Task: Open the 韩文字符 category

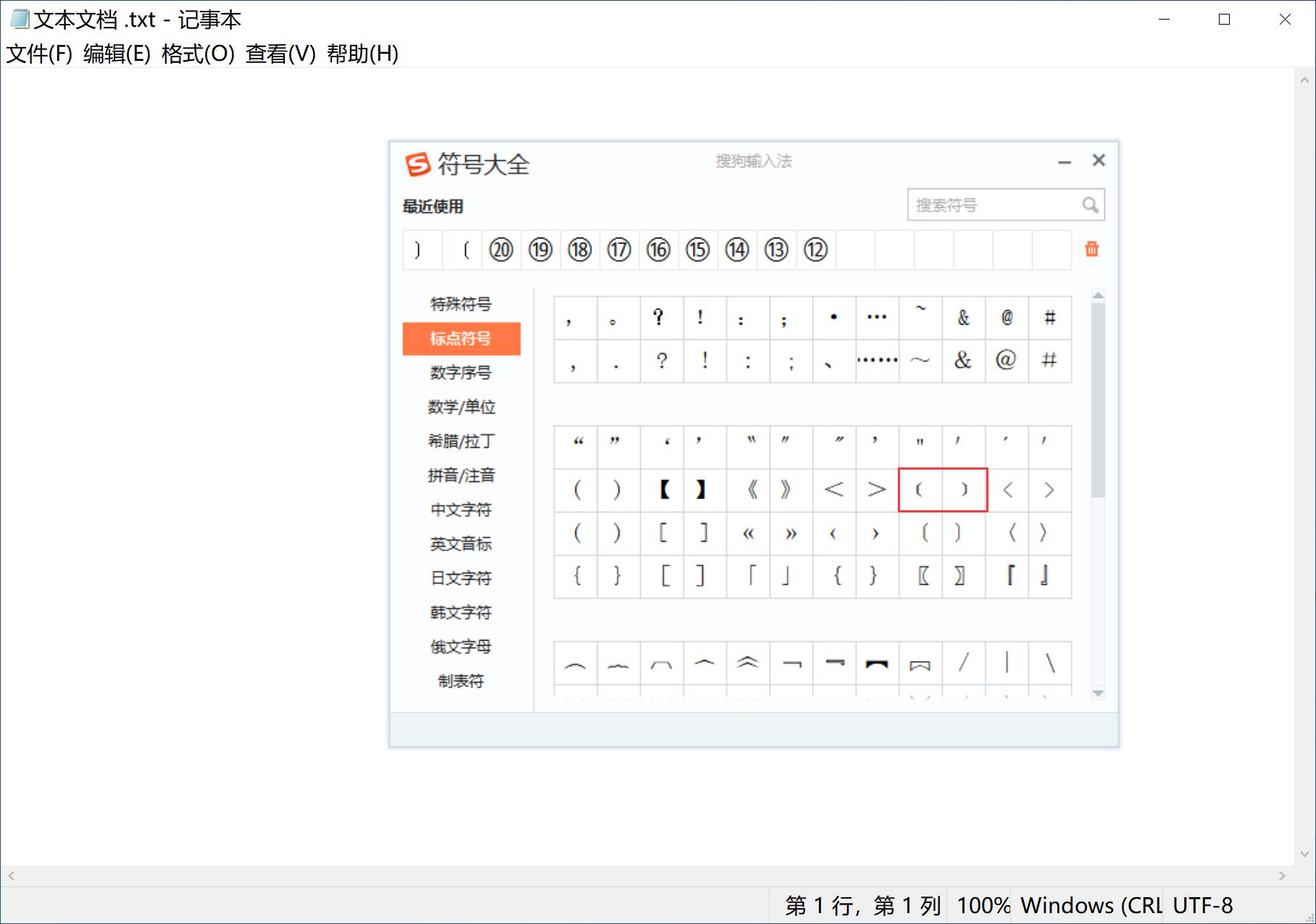Action: (x=461, y=613)
